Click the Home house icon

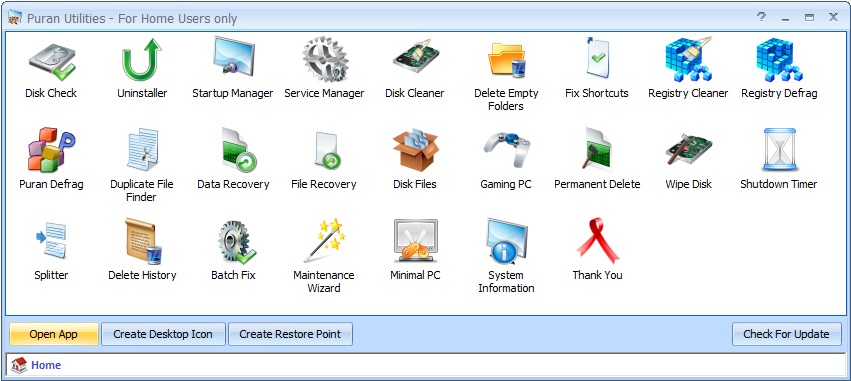coord(19,365)
